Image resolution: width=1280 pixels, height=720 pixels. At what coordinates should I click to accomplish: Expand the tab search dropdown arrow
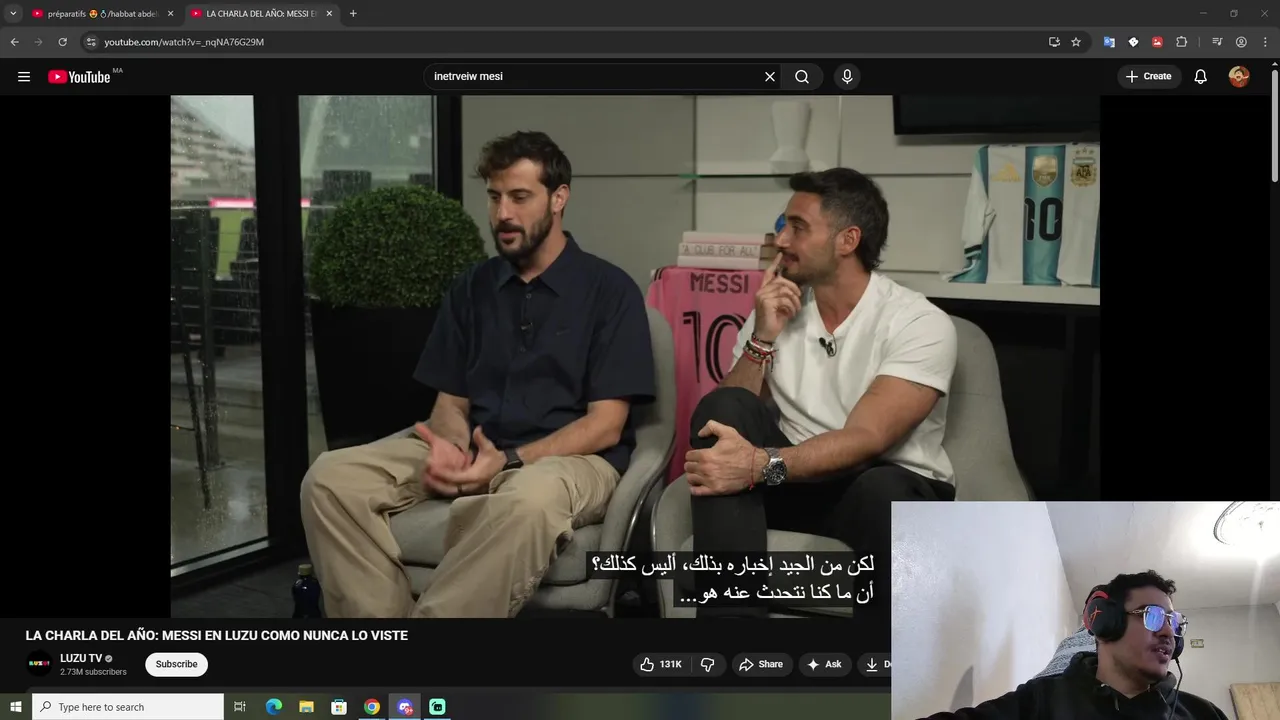(13, 14)
